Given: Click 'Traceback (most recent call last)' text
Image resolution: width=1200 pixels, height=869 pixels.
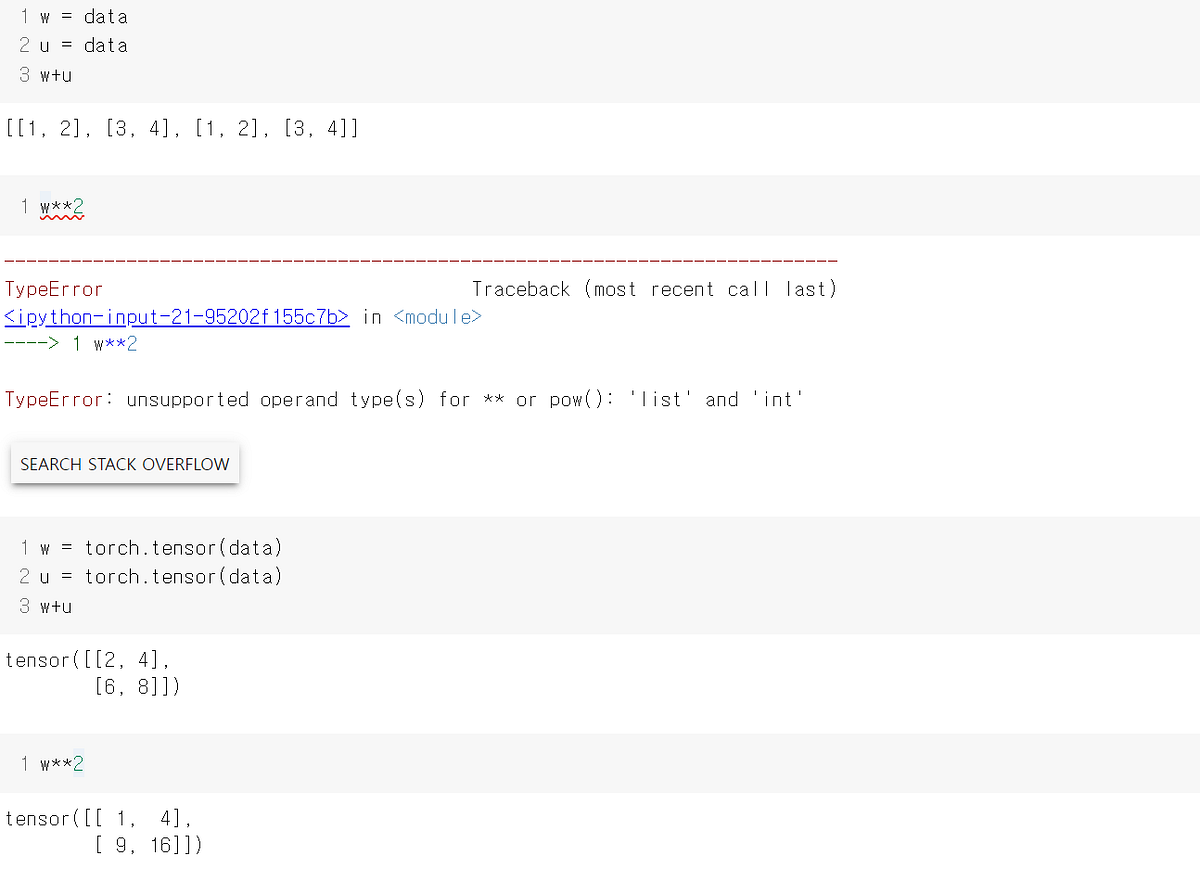Looking at the screenshot, I should pos(654,289).
